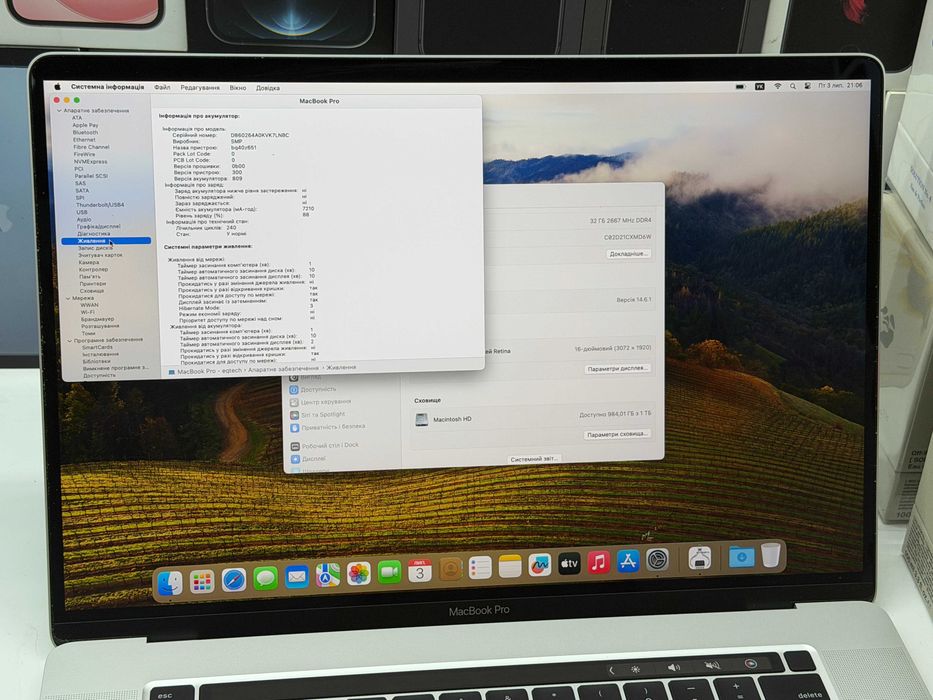This screenshot has height=700, width=933.
Task: Open Spotlight search in menu bar
Action: click(793, 86)
